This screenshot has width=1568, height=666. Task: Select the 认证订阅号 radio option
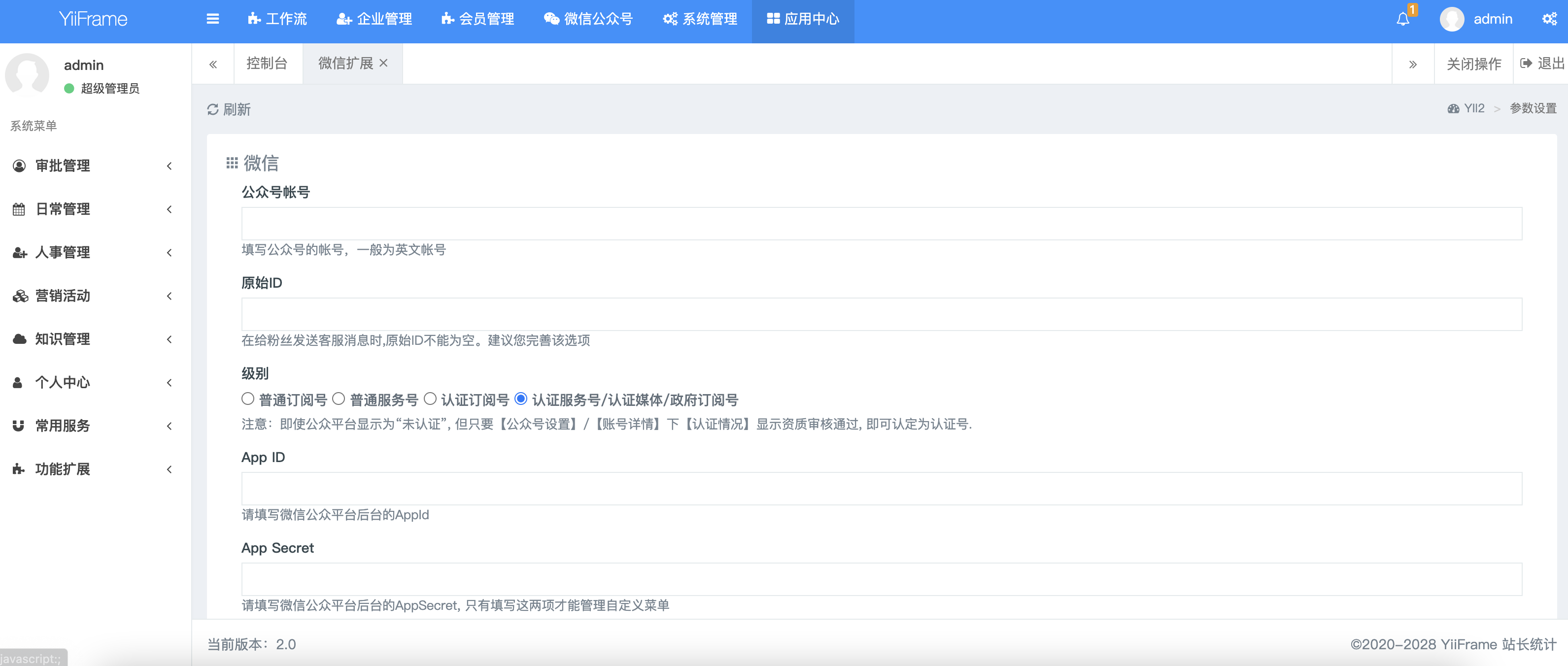pyautogui.click(x=430, y=399)
